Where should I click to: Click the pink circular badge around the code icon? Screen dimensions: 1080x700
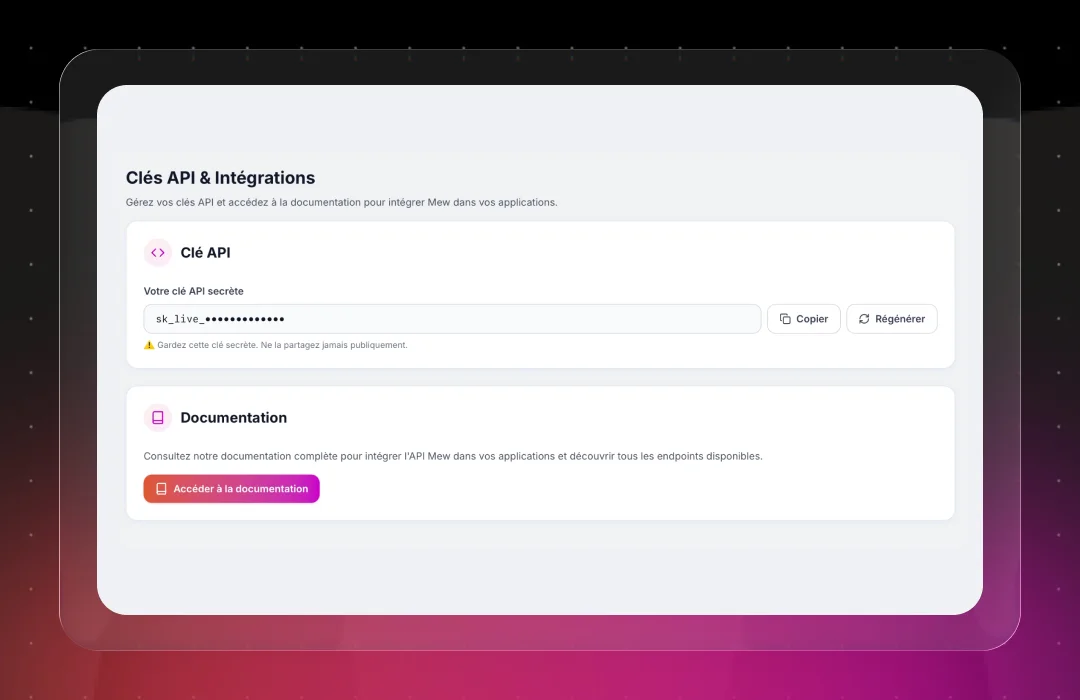click(157, 252)
